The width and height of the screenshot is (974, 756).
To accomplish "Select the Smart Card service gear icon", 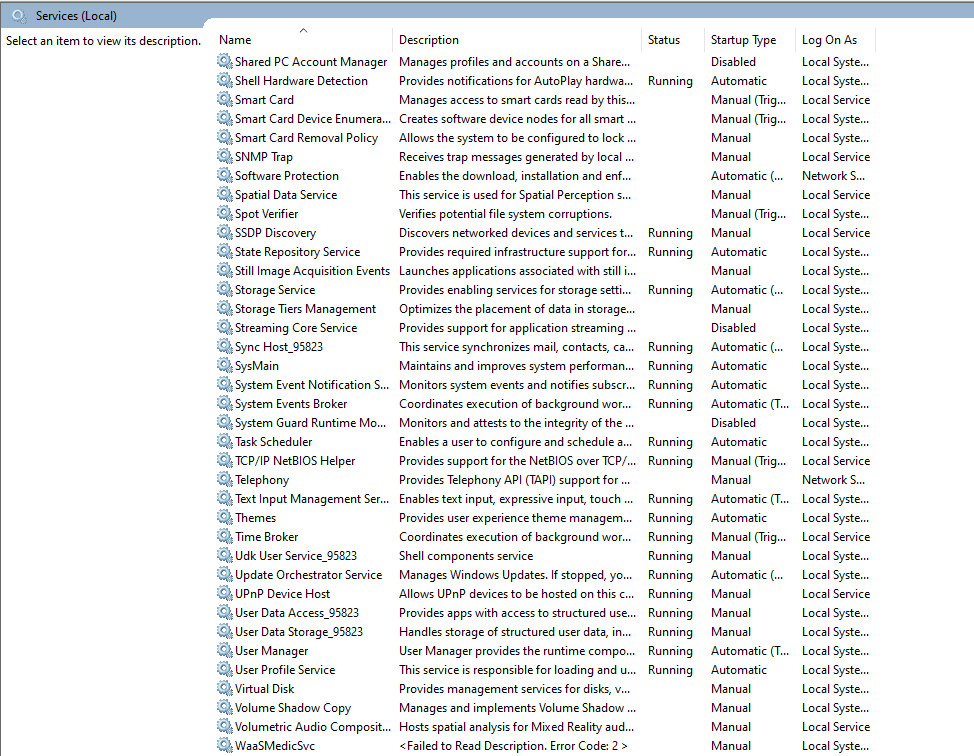I will tap(224, 99).
